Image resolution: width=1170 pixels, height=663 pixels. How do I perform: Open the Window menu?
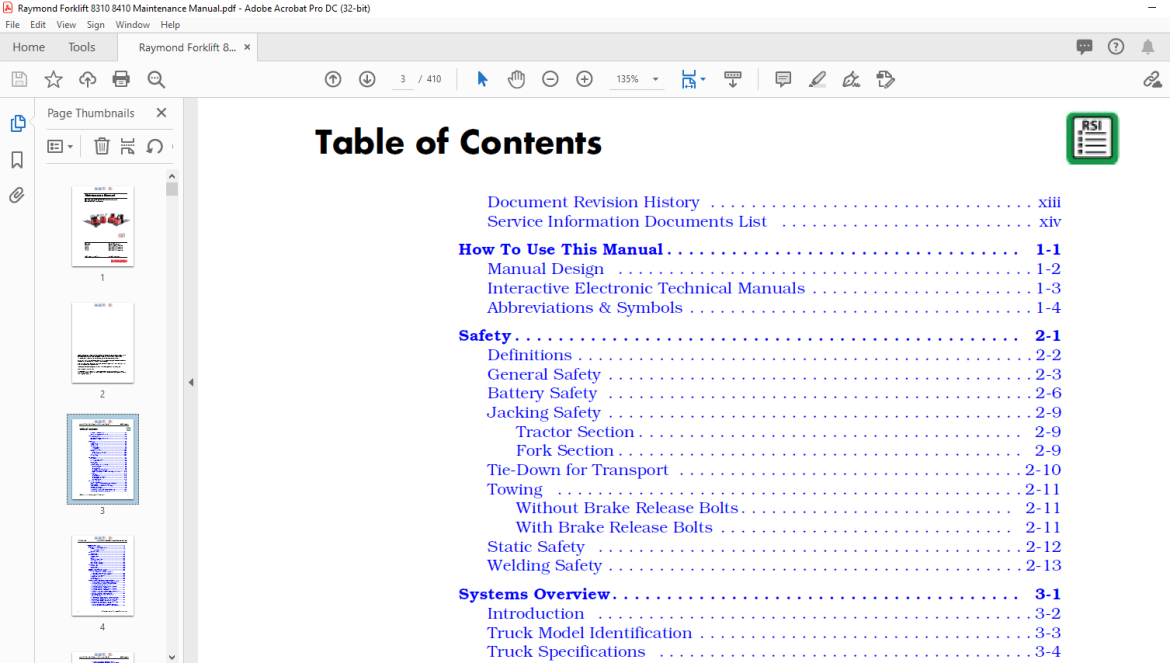click(x=132, y=25)
